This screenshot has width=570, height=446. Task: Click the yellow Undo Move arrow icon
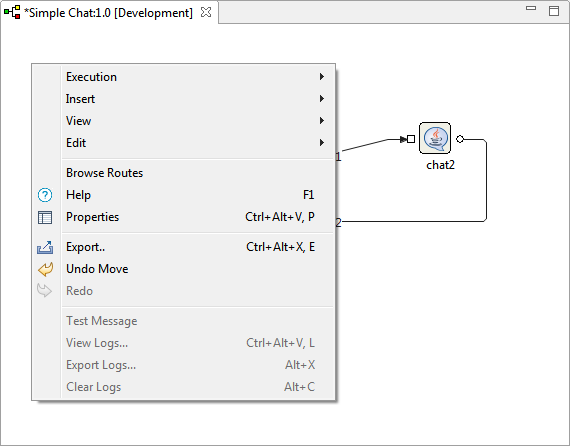point(45,269)
